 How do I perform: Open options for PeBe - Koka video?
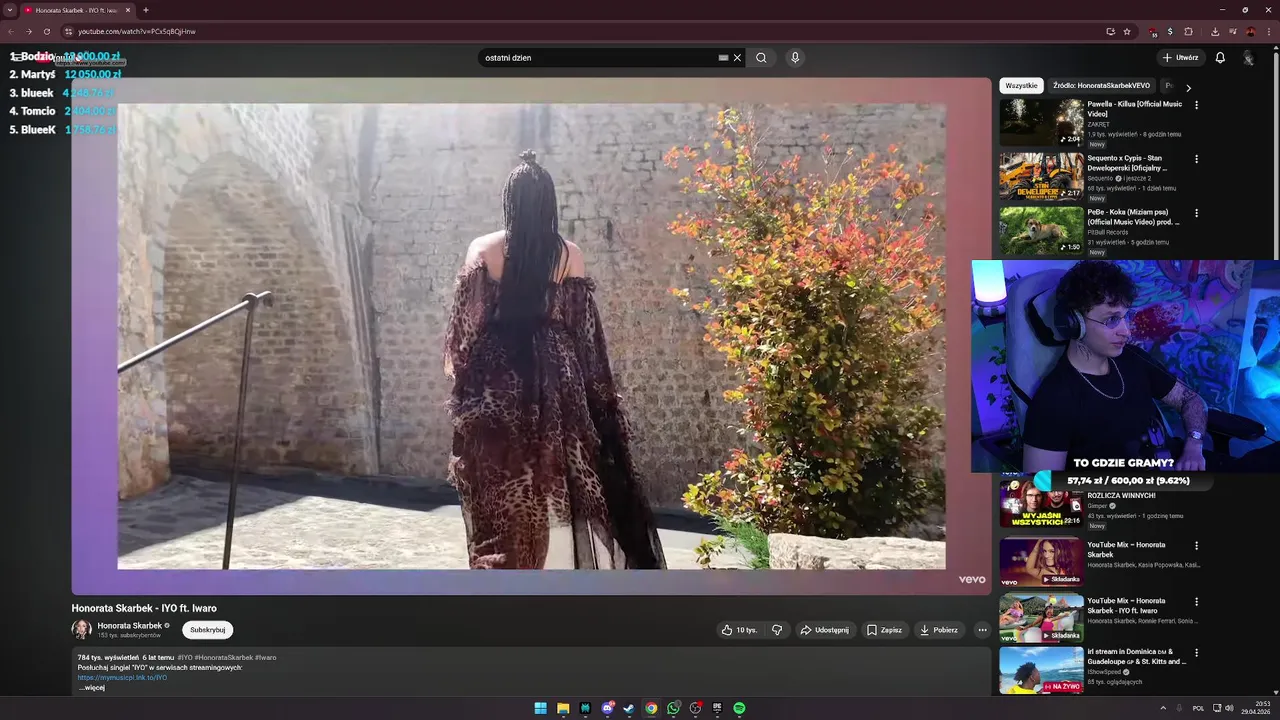tap(1196, 213)
